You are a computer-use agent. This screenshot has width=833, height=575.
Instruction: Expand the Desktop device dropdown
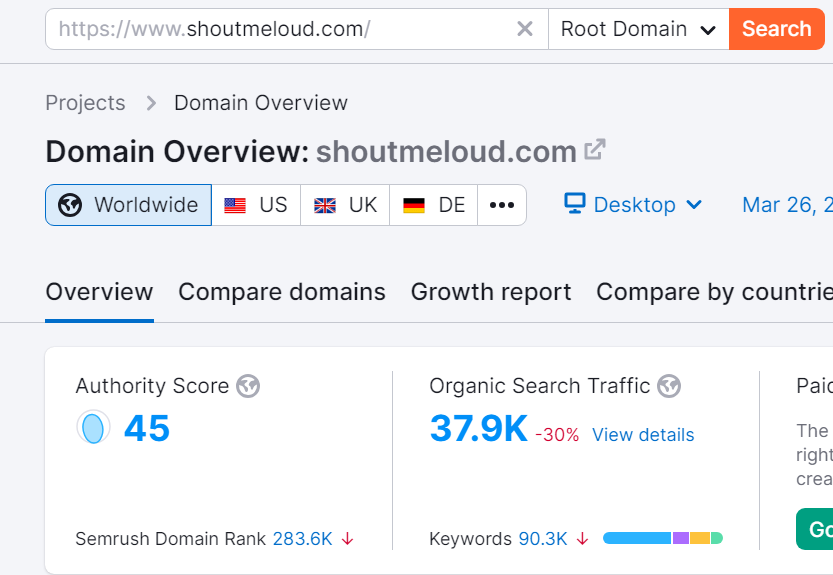point(634,205)
